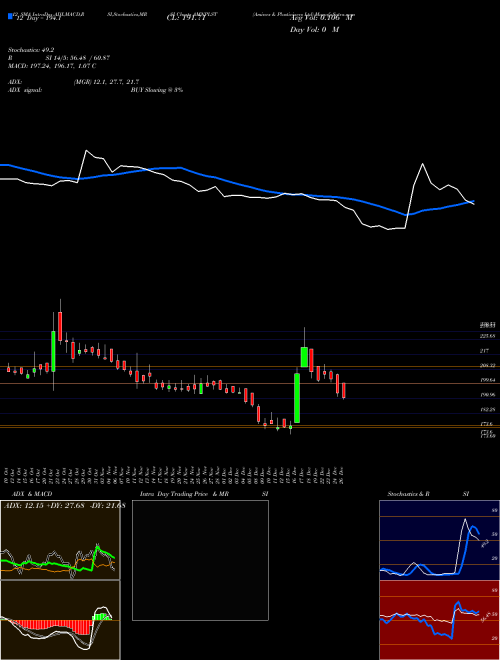Click the blue 12 Day SMA legend square
The height and width of the screenshot is (660, 500).
[x=10, y=16]
